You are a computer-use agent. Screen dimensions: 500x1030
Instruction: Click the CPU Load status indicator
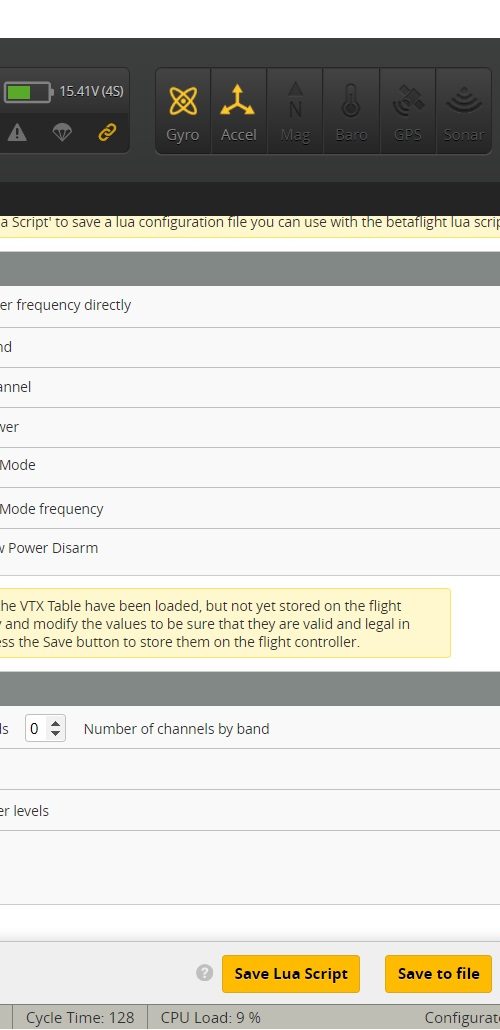(210, 1018)
